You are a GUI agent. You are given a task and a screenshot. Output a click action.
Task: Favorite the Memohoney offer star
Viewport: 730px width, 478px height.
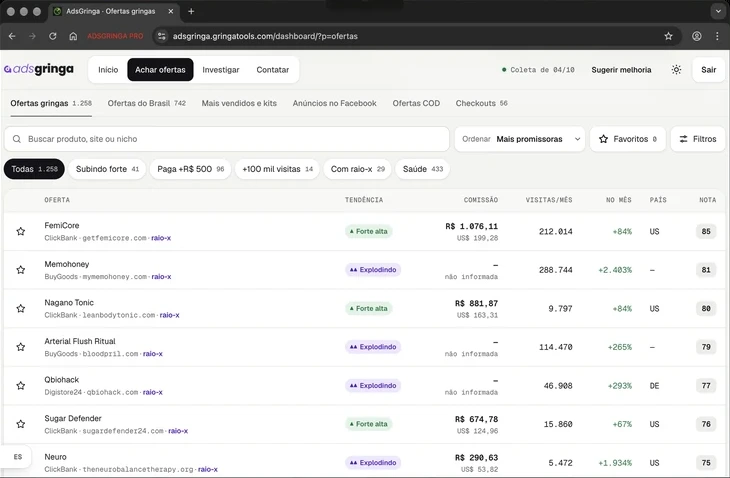(20, 270)
